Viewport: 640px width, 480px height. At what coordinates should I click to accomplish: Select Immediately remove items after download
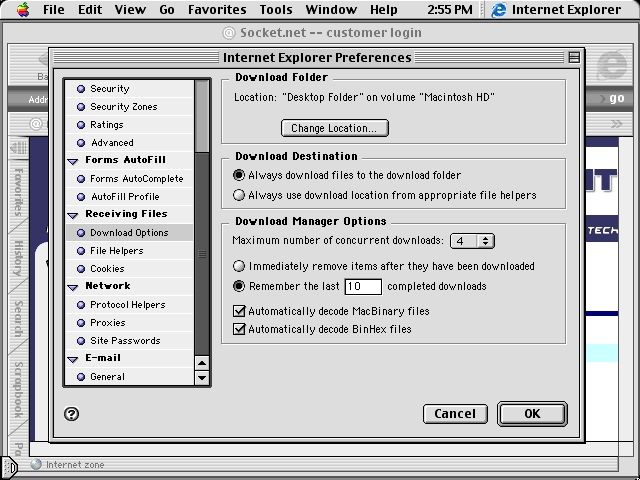click(239, 266)
